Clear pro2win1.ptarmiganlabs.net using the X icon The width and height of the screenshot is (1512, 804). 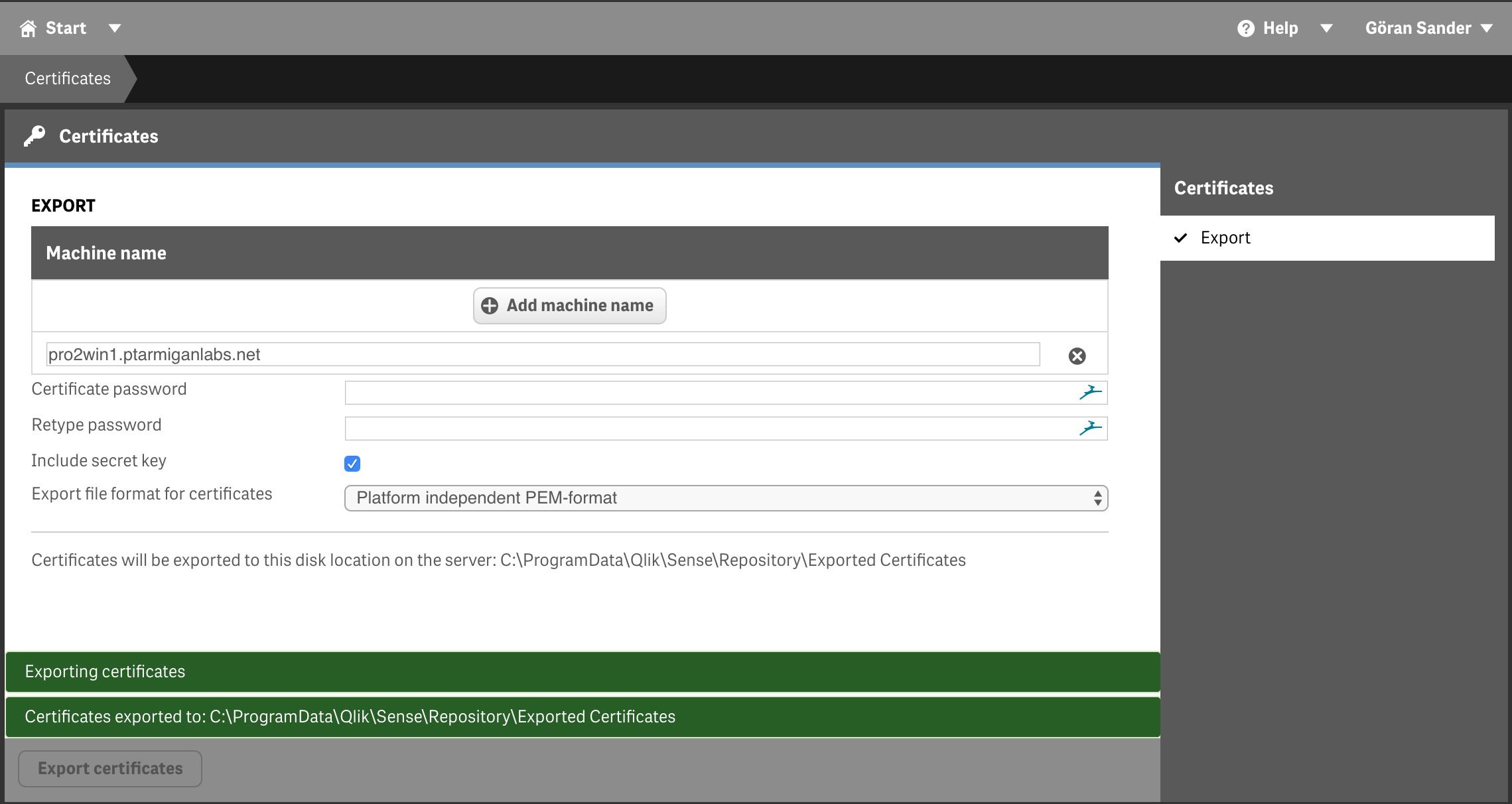[1077, 356]
